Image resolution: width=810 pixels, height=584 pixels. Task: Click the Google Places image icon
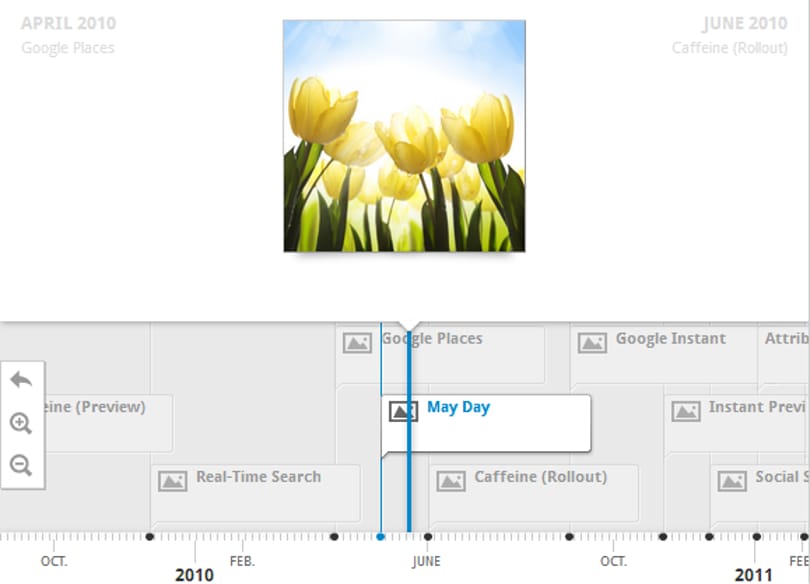point(357,343)
